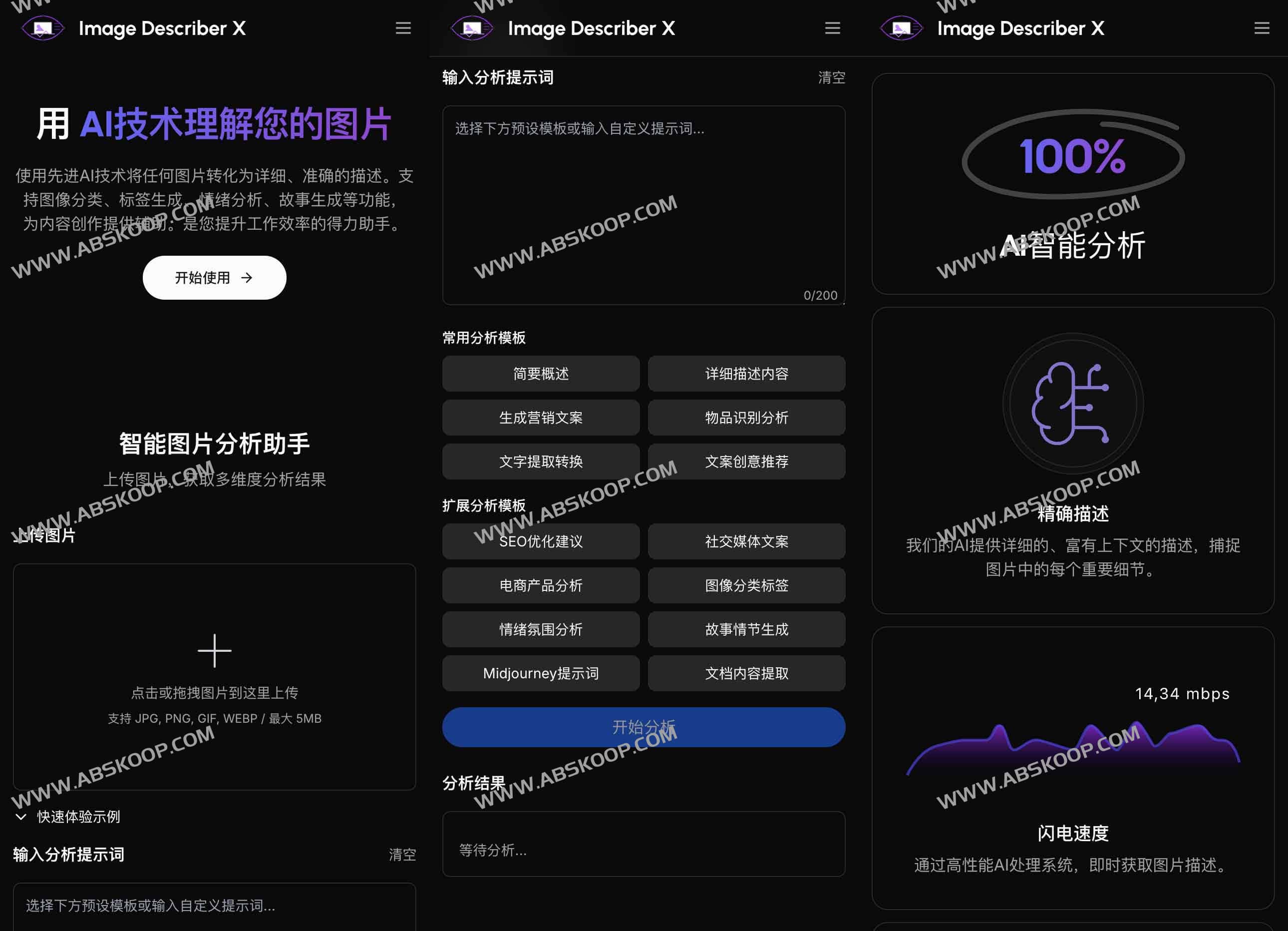Open the hamburger menu on the landing page
The image size is (1288, 931).
point(403,28)
